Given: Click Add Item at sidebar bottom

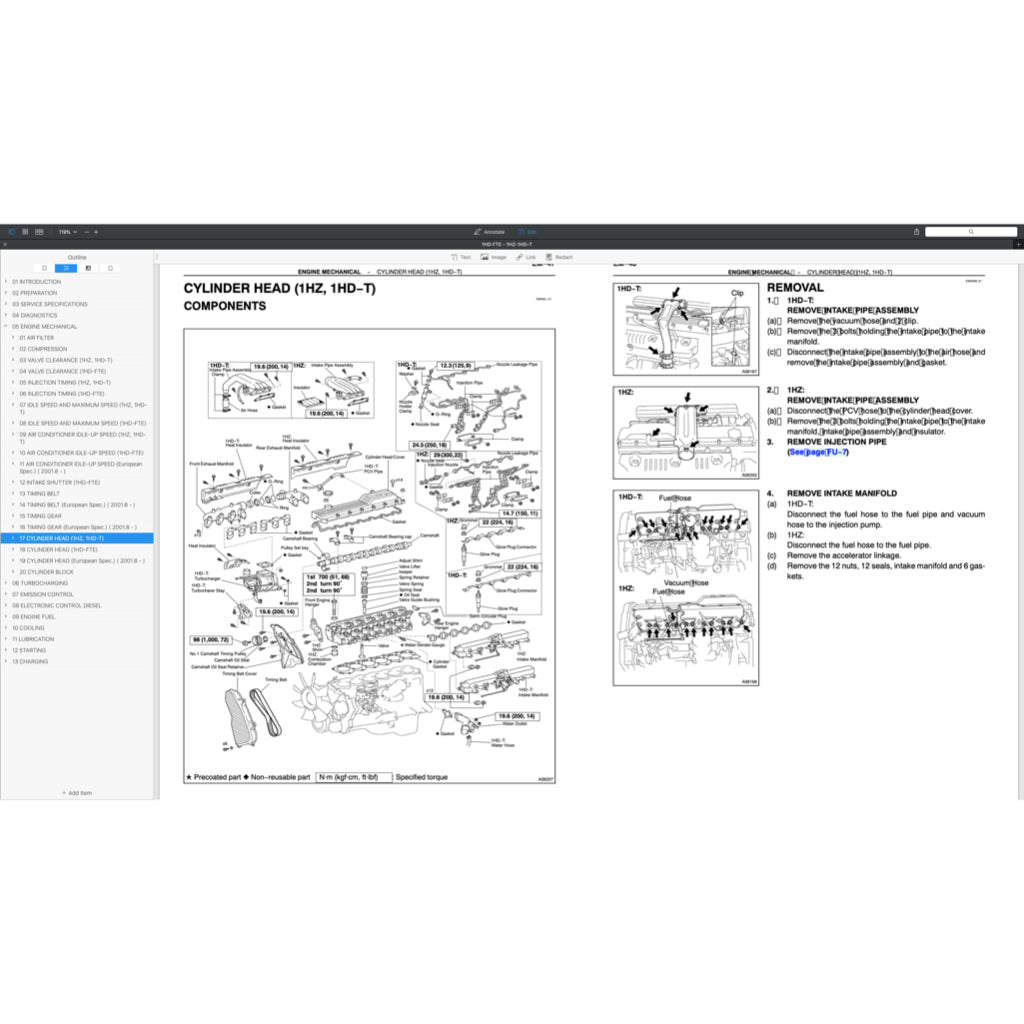Looking at the screenshot, I should (77, 793).
